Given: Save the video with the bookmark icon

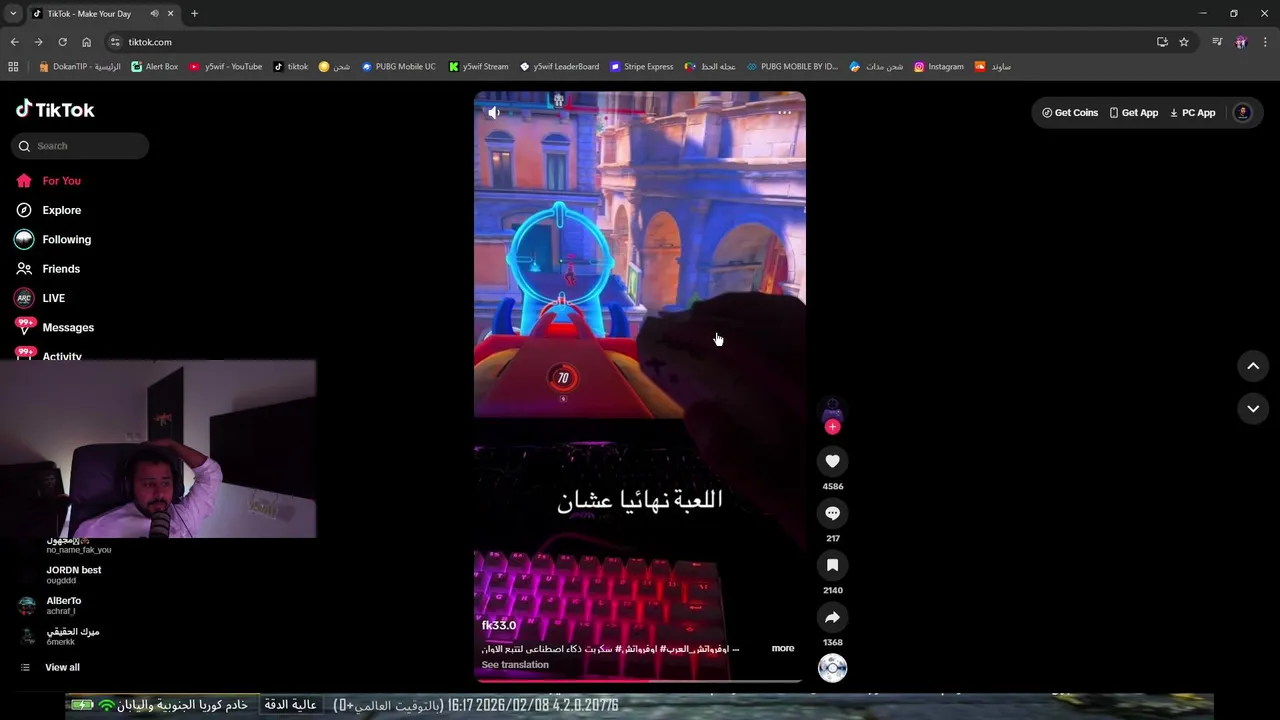Looking at the screenshot, I should tap(832, 565).
